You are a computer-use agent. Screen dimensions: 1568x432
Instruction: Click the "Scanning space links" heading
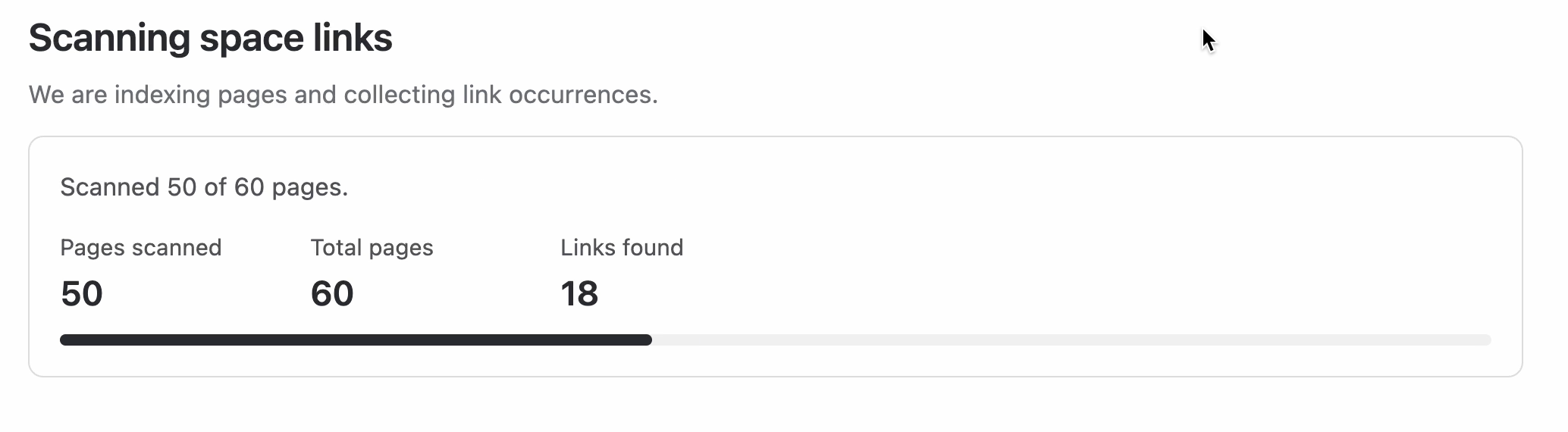click(210, 38)
